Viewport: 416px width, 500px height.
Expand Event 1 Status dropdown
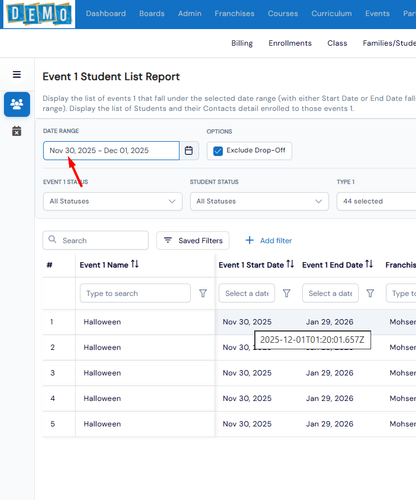113,201
